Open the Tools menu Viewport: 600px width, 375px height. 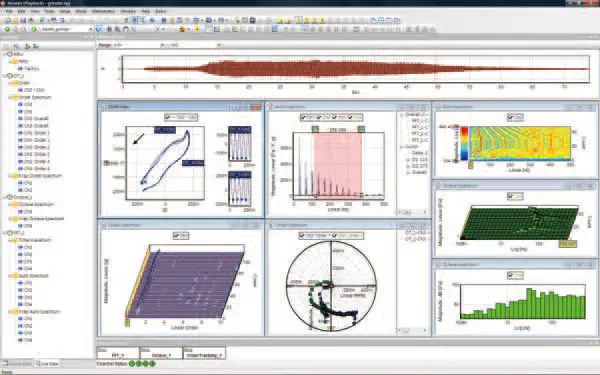49,11
